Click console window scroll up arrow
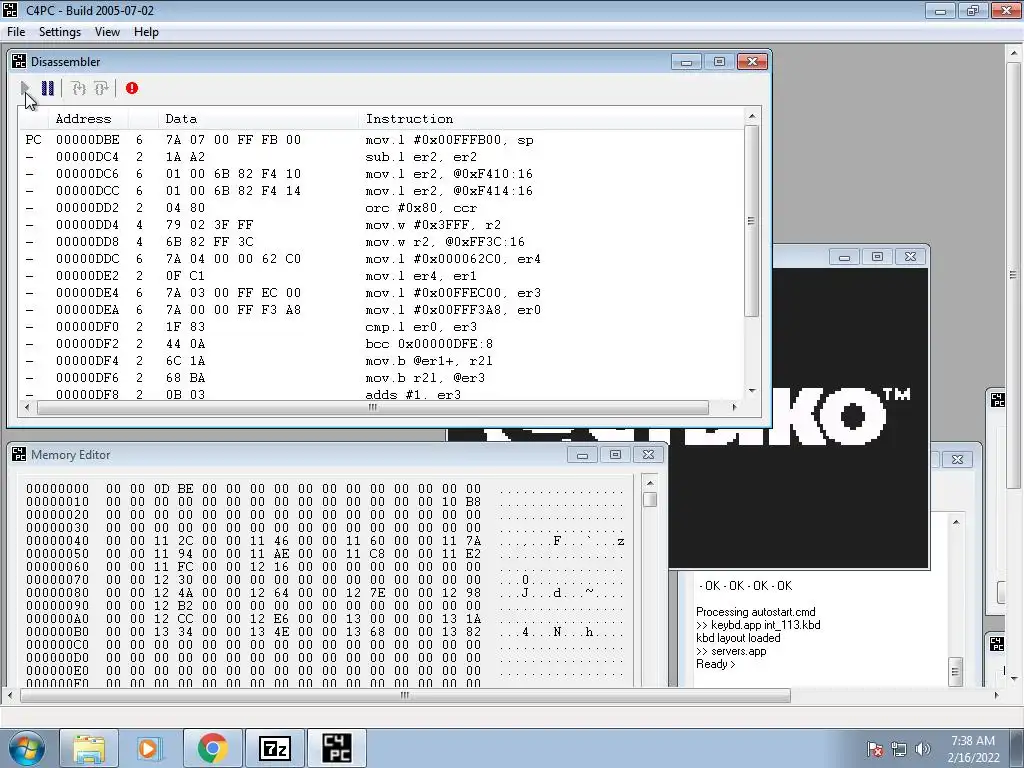Viewport: 1024px width, 768px height. click(x=955, y=522)
